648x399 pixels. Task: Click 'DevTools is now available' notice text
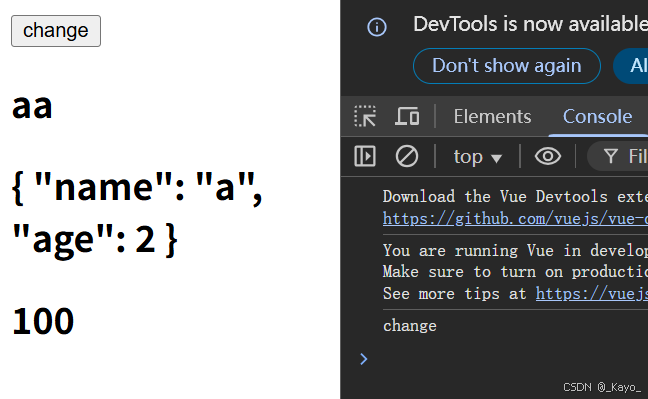tap(530, 24)
